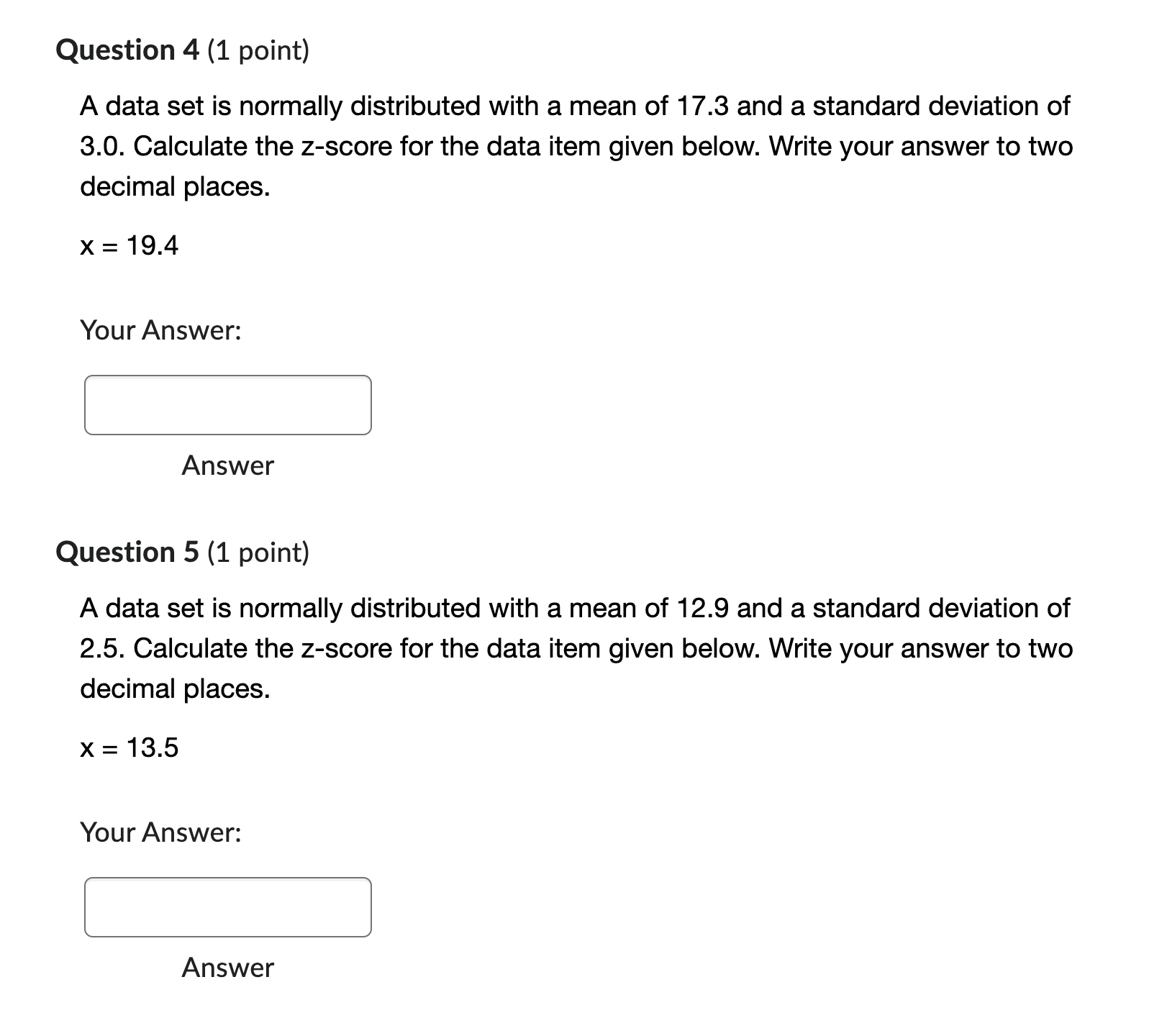Select the text x = 13.5

pos(130,748)
